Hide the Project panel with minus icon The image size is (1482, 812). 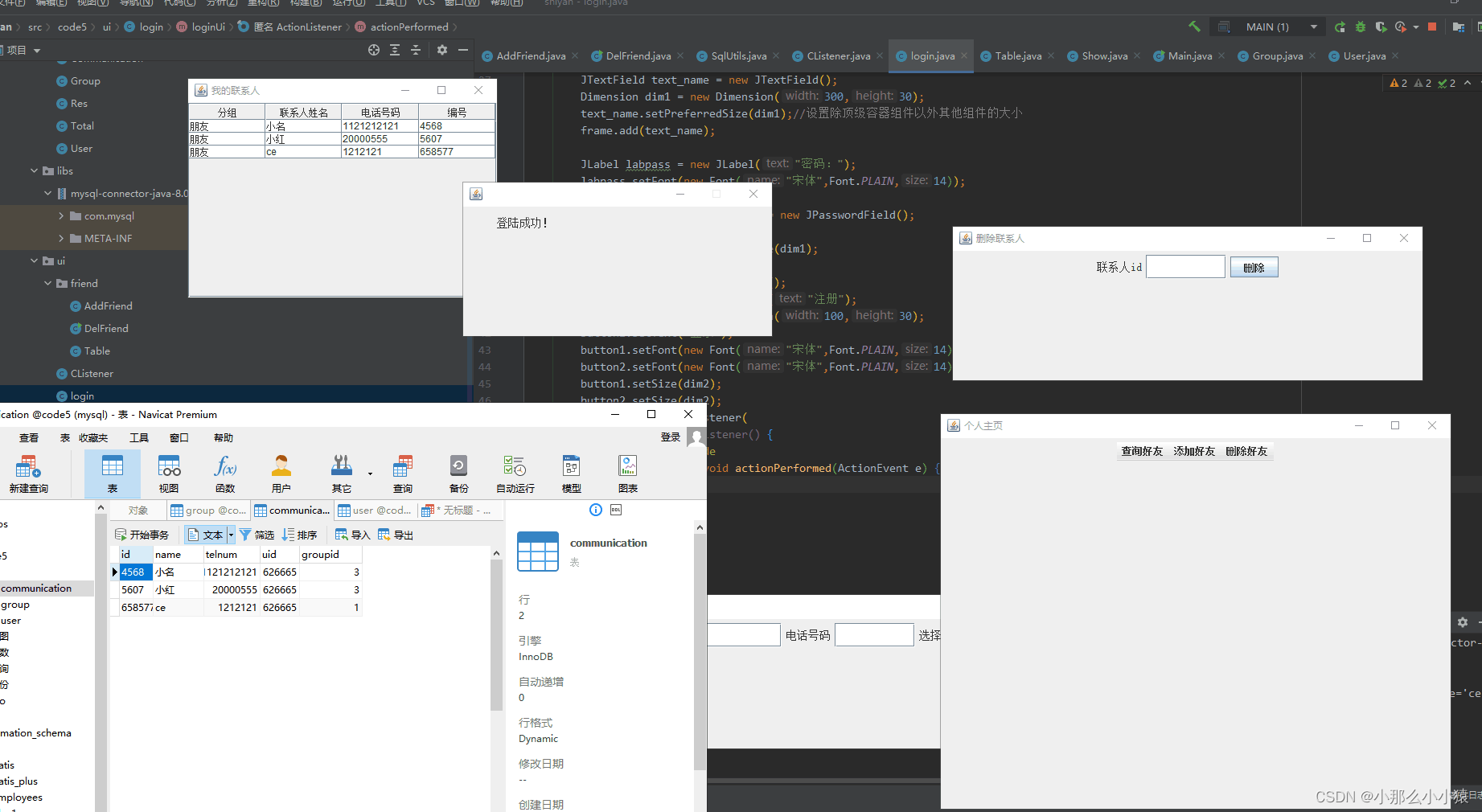tap(462, 50)
